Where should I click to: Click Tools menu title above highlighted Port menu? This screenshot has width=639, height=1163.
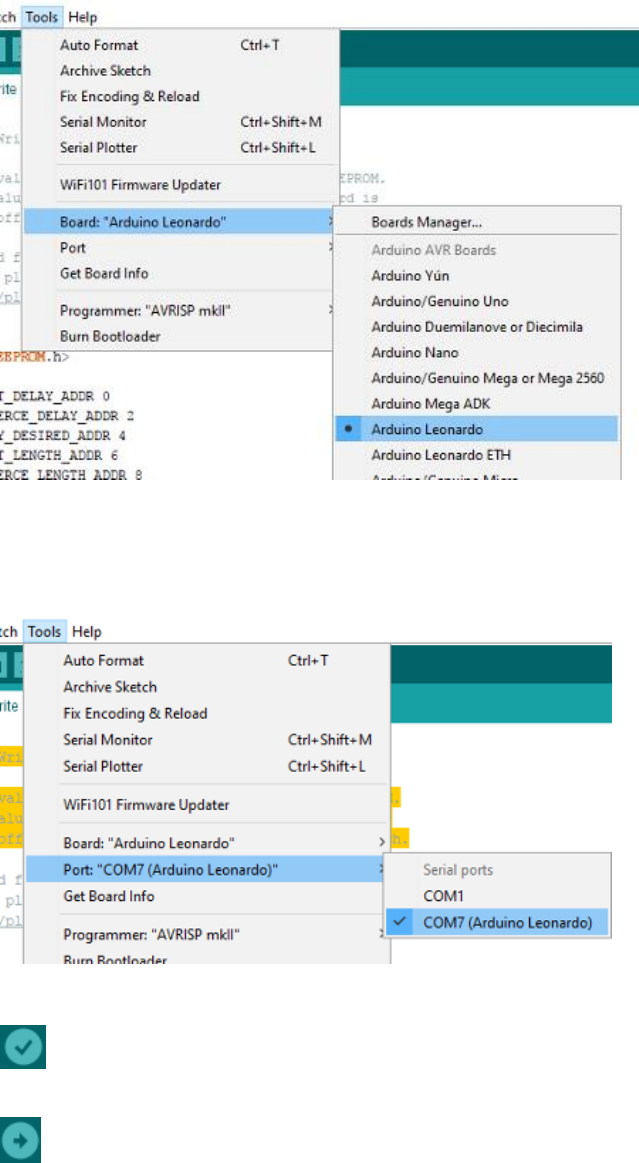tap(44, 632)
